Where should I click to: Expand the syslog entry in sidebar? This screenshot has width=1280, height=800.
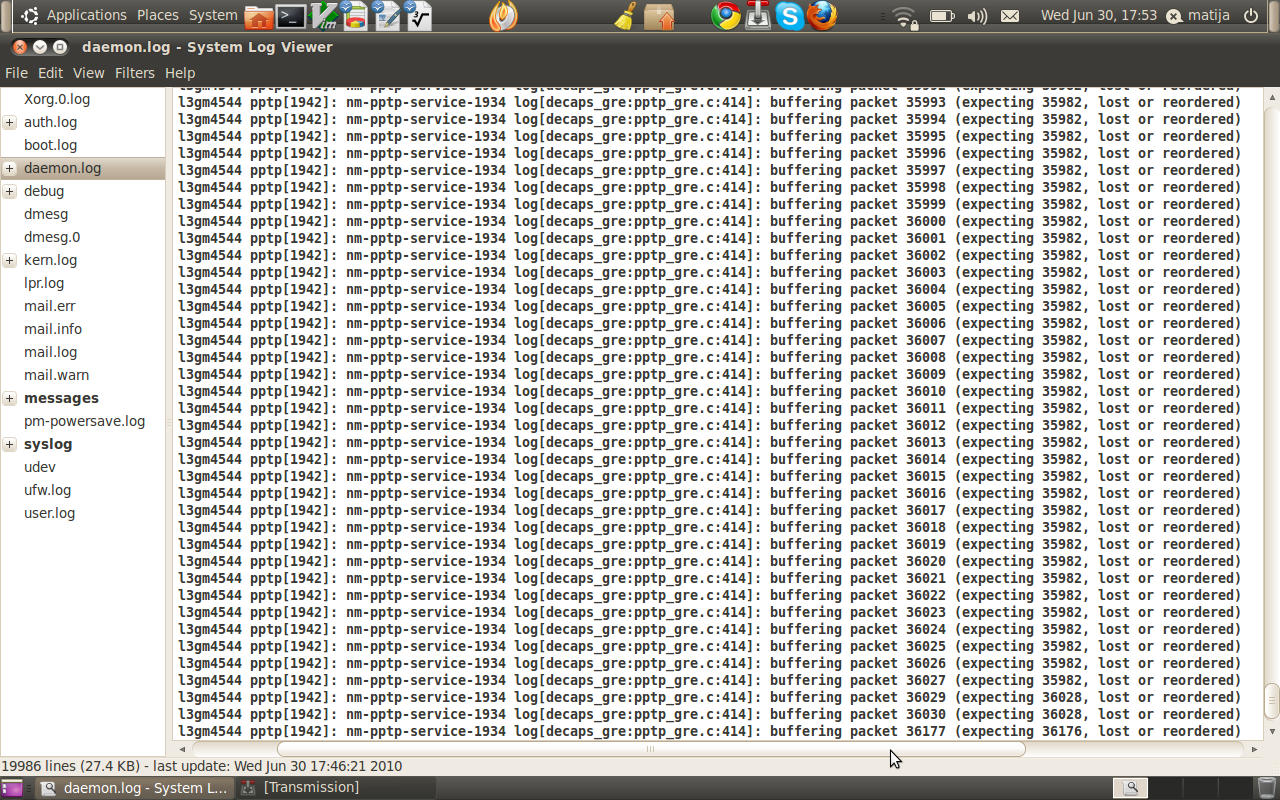[10, 444]
